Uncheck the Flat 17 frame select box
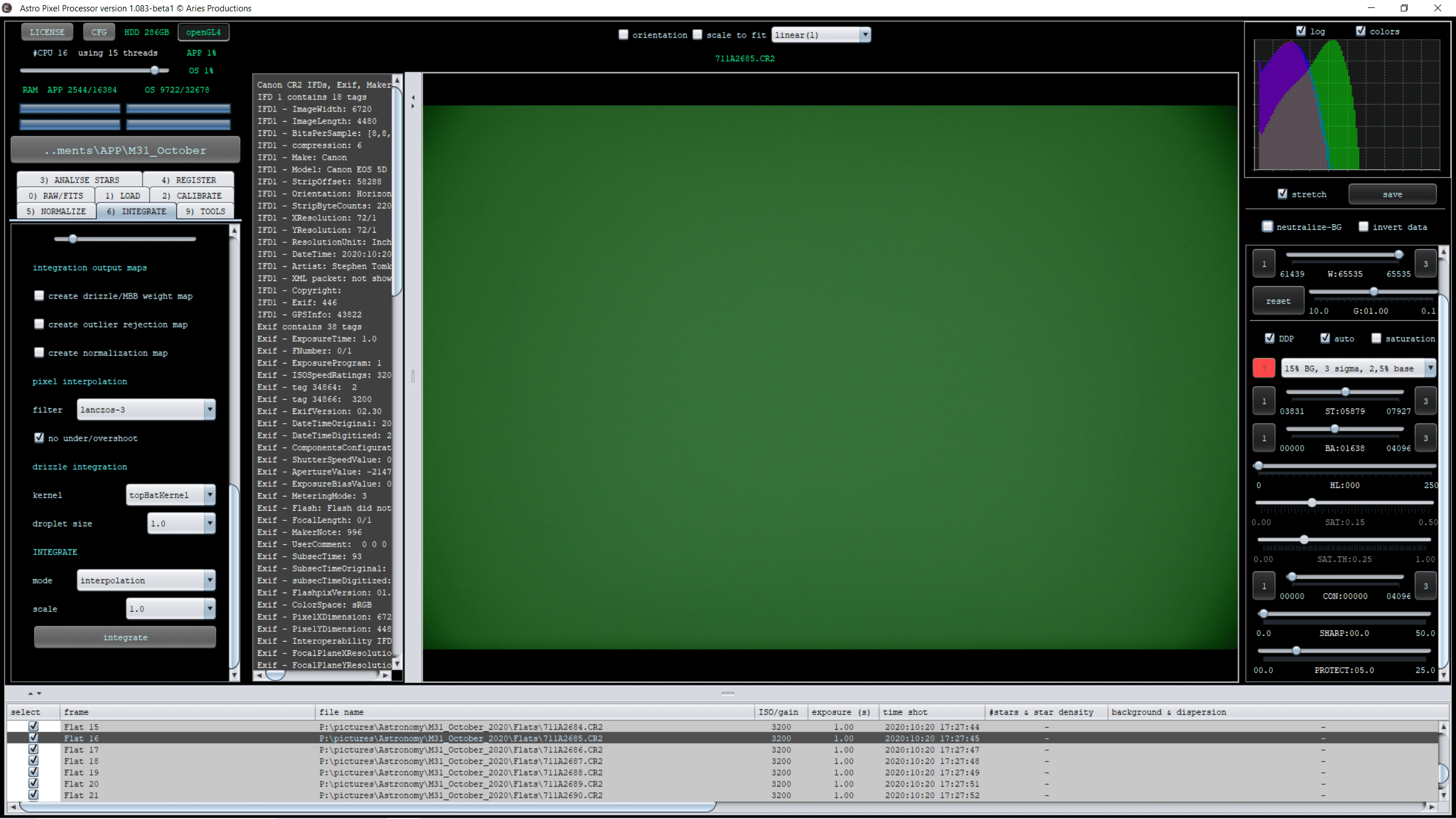 [x=34, y=750]
